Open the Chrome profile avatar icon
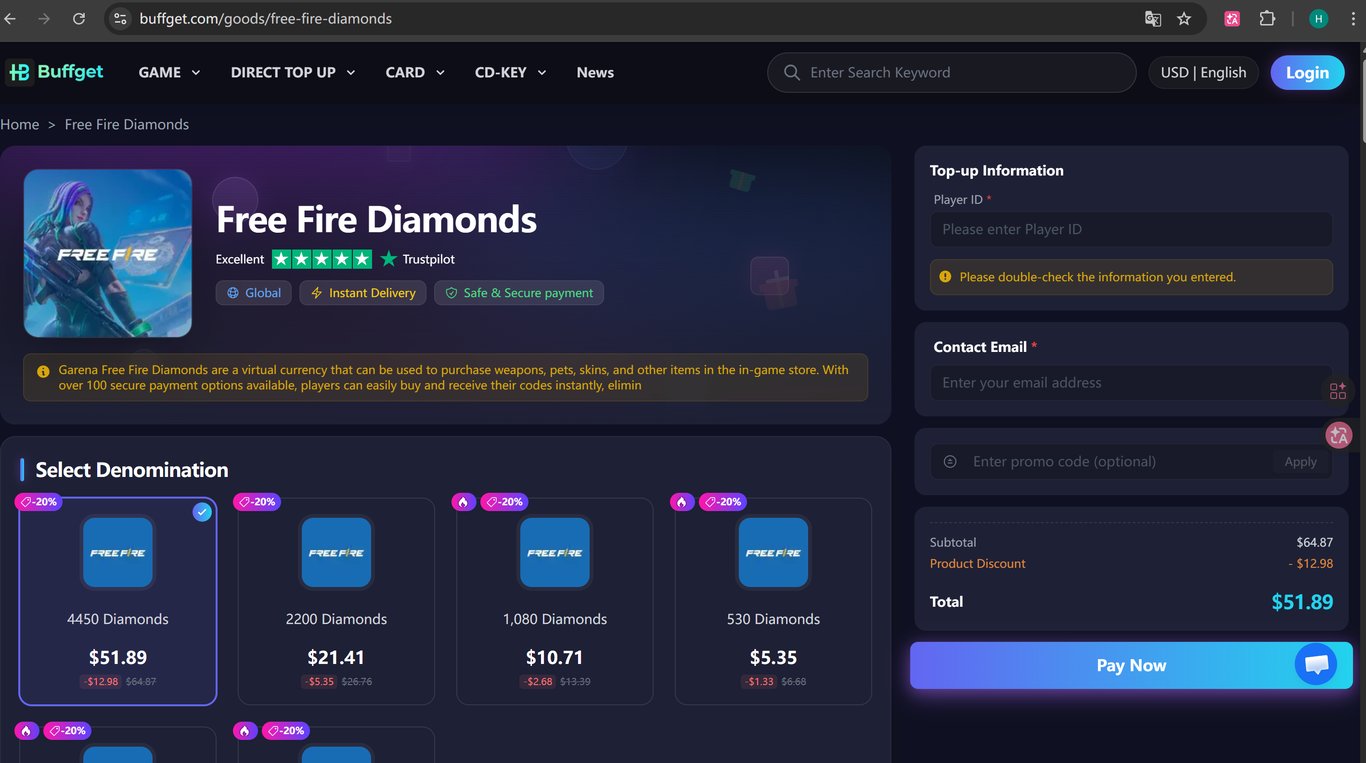The height and width of the screenshot is (763, 1366). pos(1319,19)
